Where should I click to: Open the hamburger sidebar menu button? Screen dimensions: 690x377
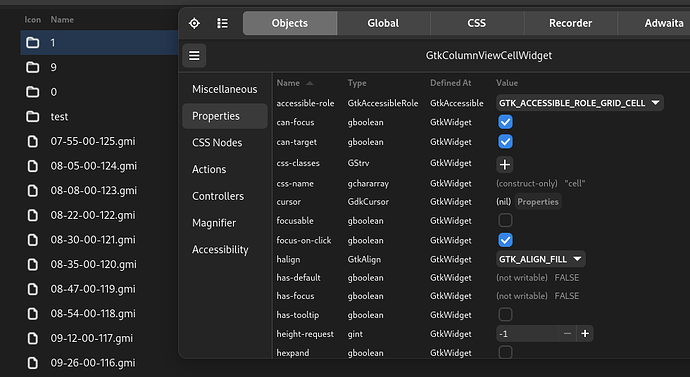point(194,55)
